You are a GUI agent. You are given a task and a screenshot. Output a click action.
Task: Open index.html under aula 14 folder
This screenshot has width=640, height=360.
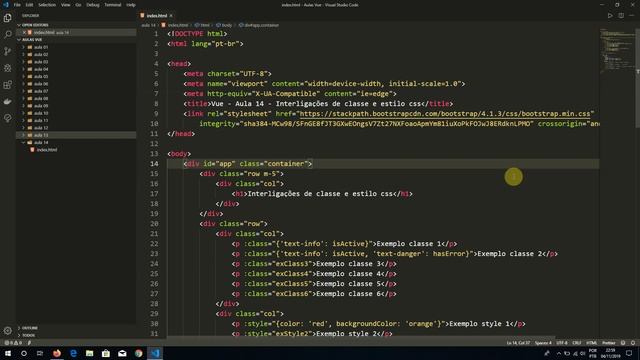point(47,150)
